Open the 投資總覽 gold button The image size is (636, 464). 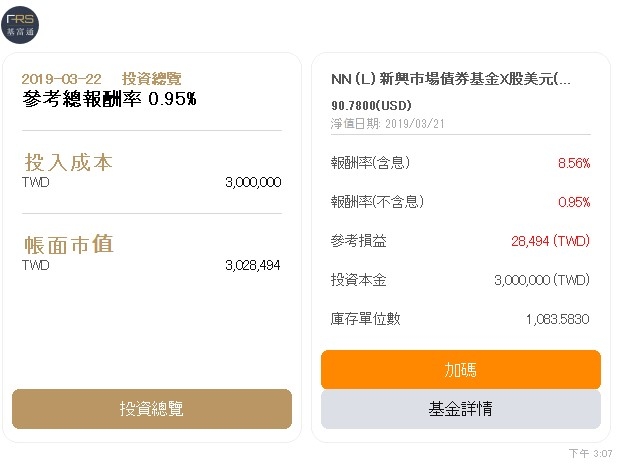point(152,409)
